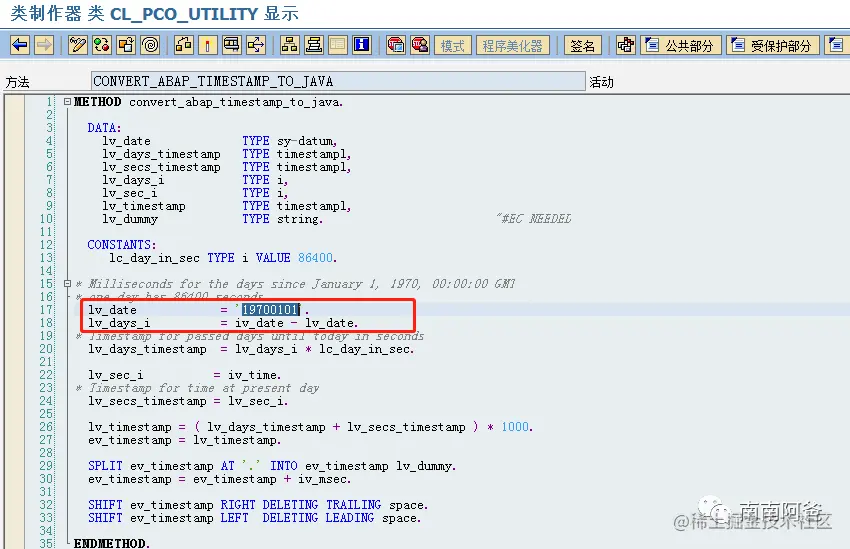The width and height of the screenshot is (850, 549).
Task: Click the LEADING keyword on line 33
Action: (350, 518)
